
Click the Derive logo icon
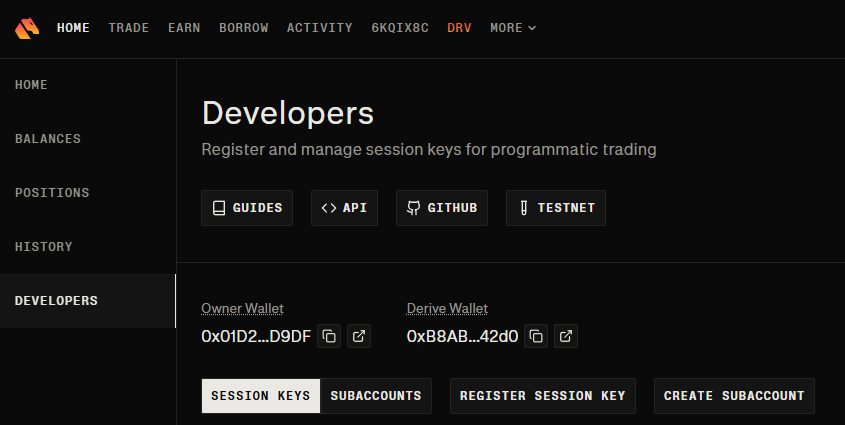tap(27, 28)
